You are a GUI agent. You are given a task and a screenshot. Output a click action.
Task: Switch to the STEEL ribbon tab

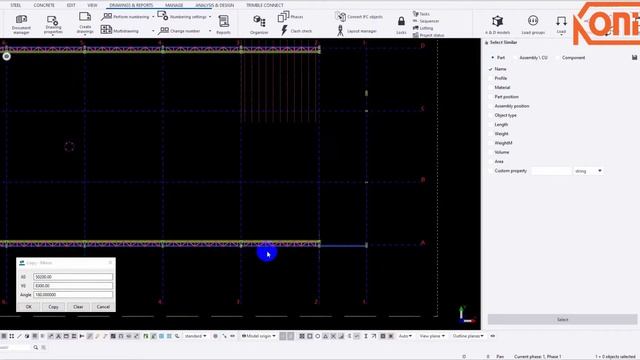[x=16, y=5]
